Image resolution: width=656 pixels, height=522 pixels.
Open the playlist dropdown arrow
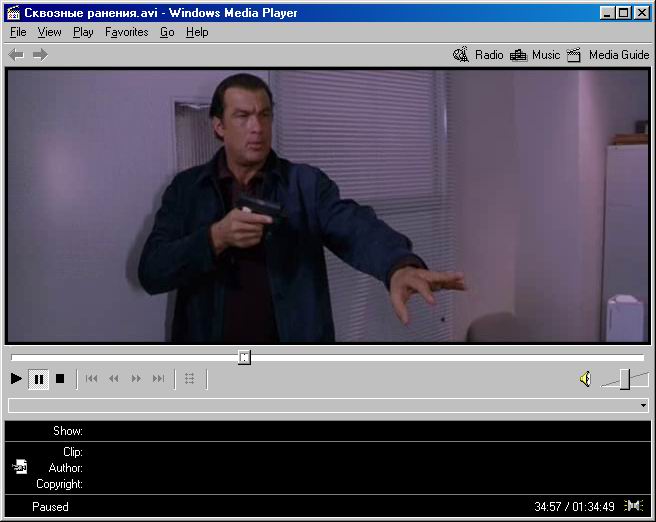click(643, 405)
